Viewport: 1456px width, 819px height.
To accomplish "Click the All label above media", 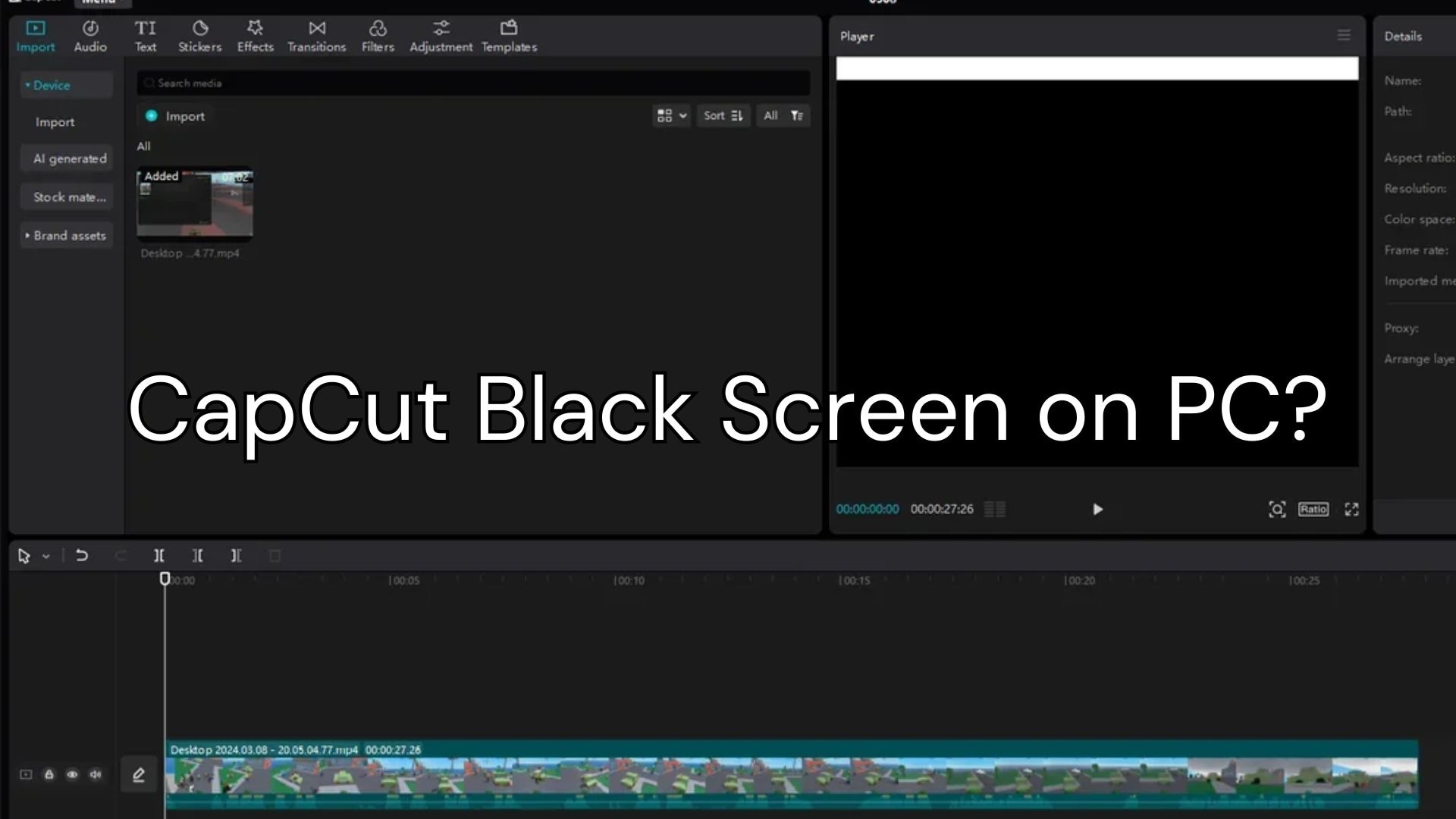I will click(143, 146).
